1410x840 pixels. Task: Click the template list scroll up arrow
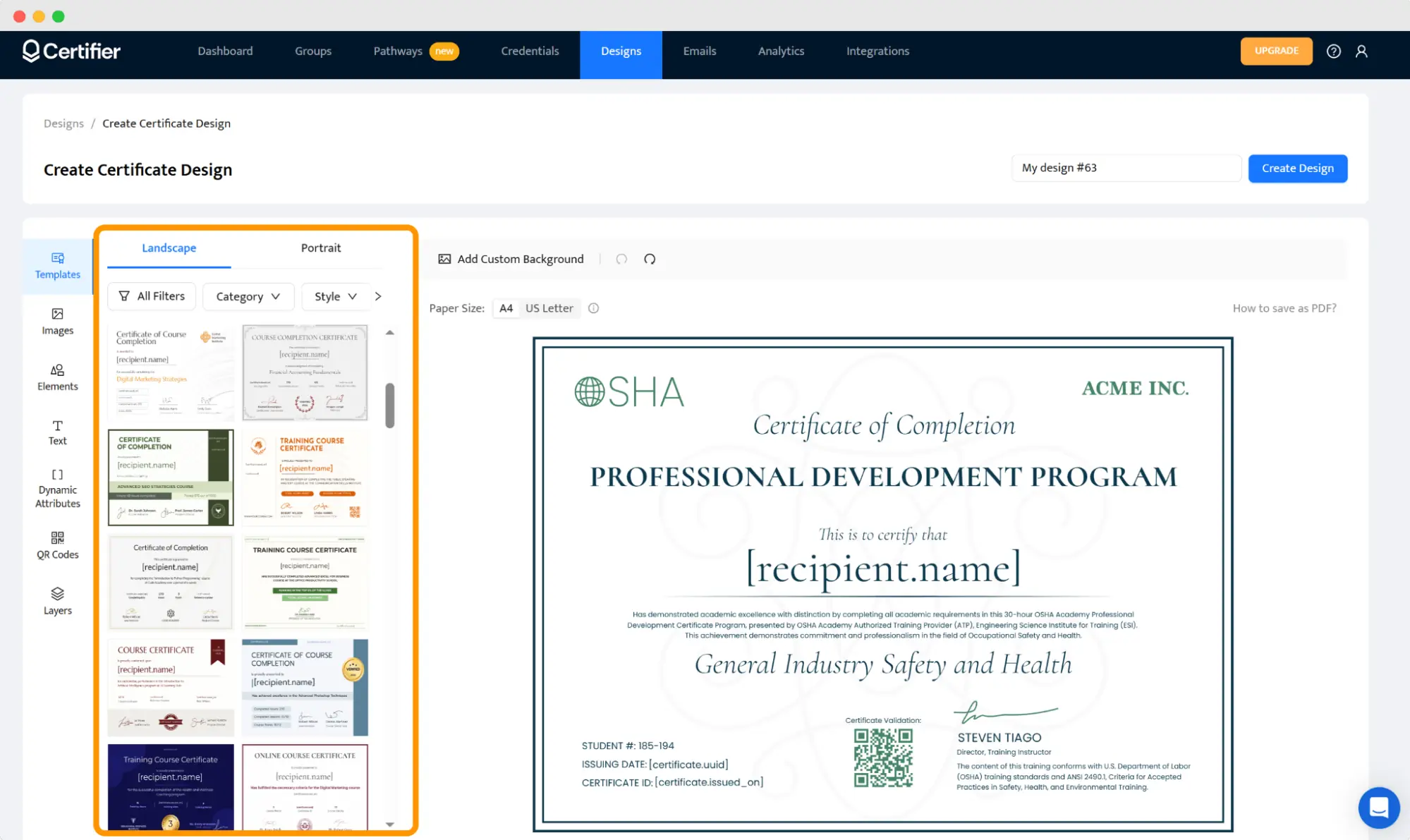click(389, 332)
